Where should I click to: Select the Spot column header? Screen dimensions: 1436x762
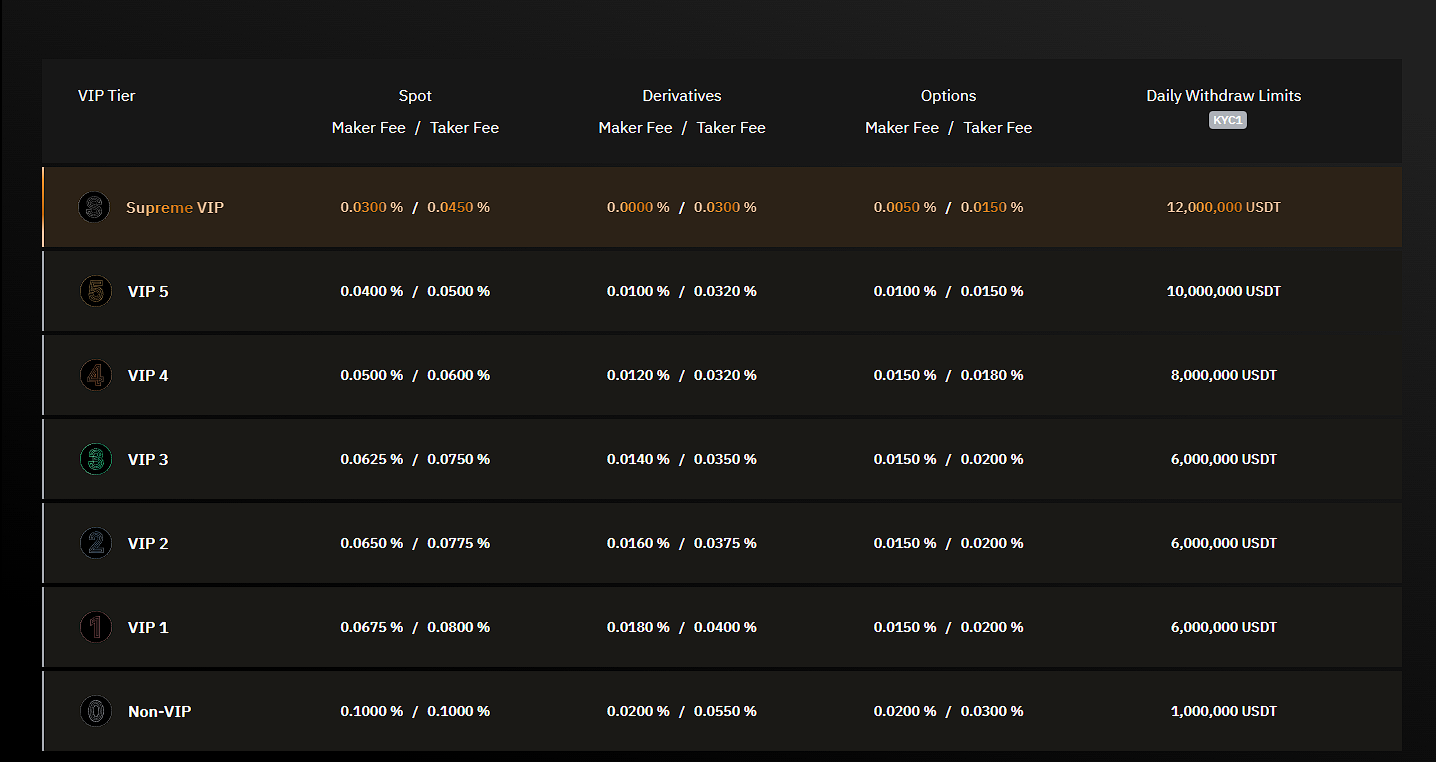click(415, 96)
